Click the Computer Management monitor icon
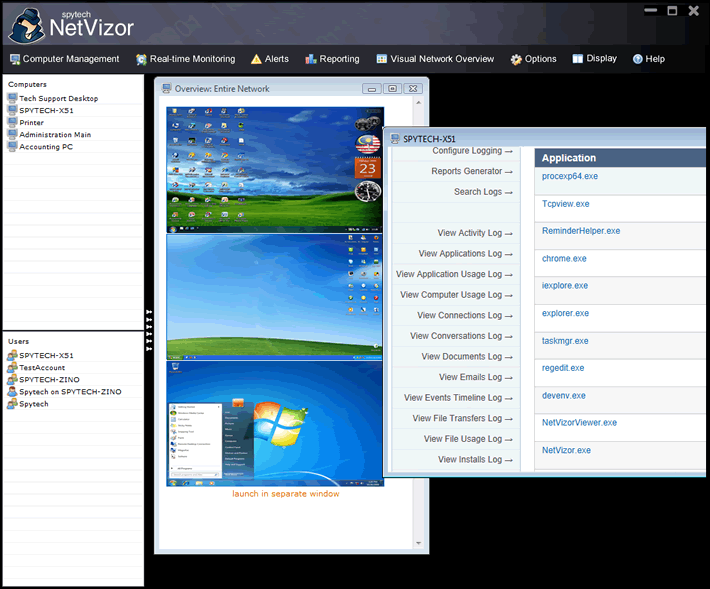This screenshot has height=589, width=710. 15,59
